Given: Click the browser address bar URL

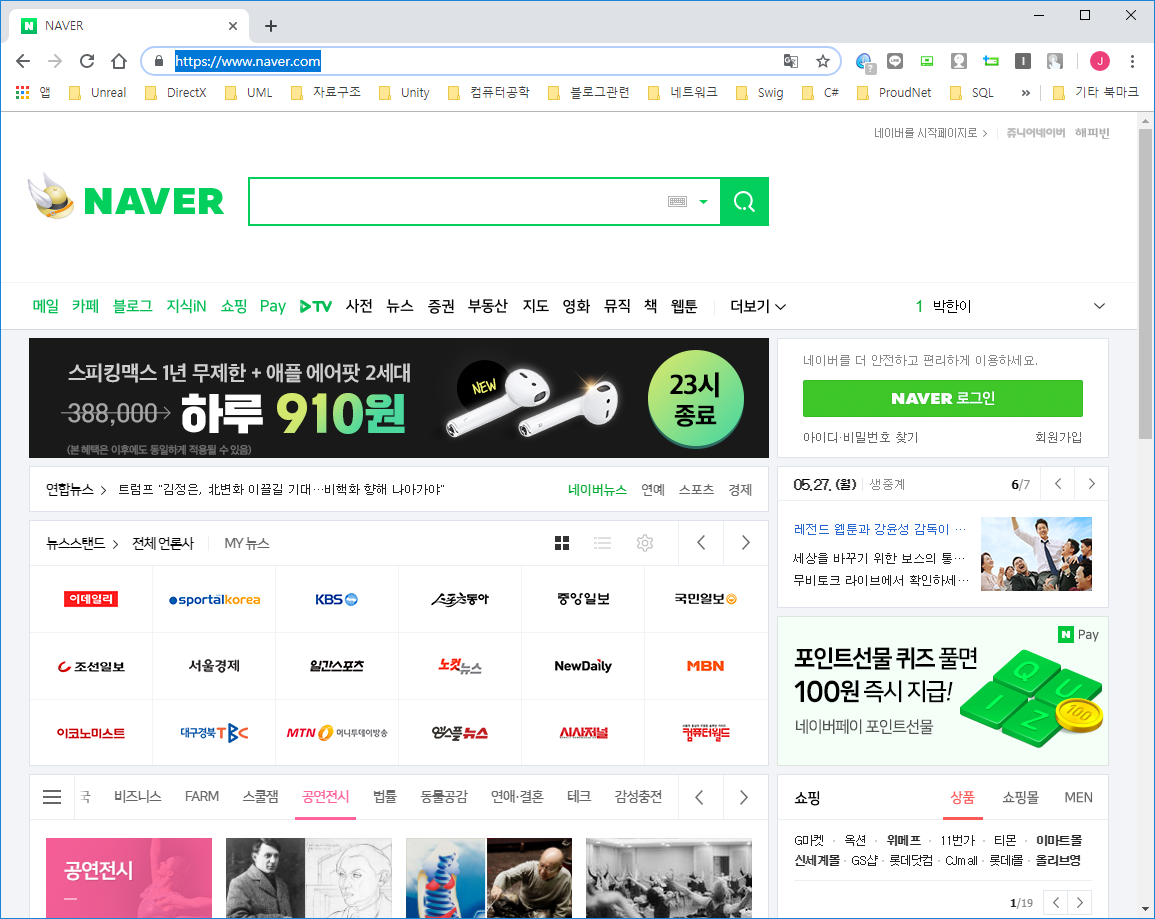Looking at the screenshot, I should [x=248, y=61].
